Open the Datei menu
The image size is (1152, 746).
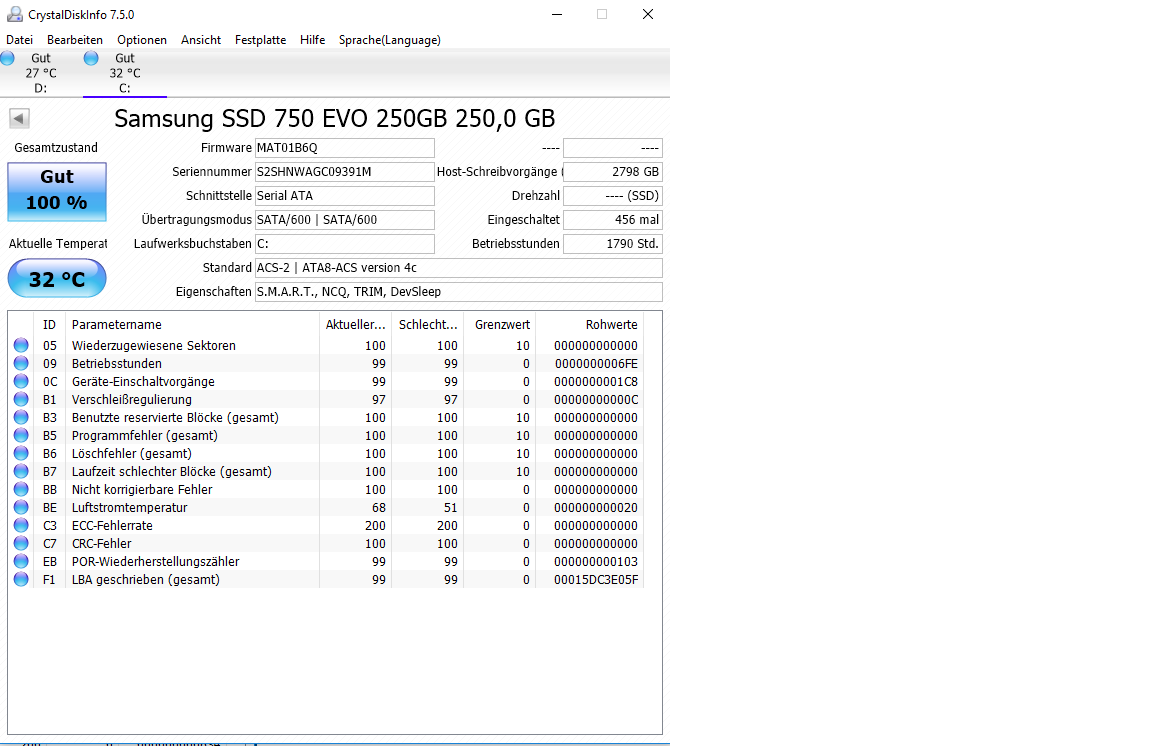[20, 40]
